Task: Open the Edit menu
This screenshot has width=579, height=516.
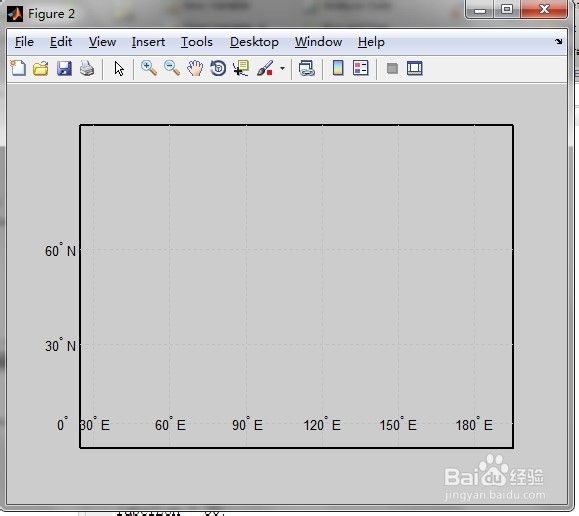Action: 61,42
